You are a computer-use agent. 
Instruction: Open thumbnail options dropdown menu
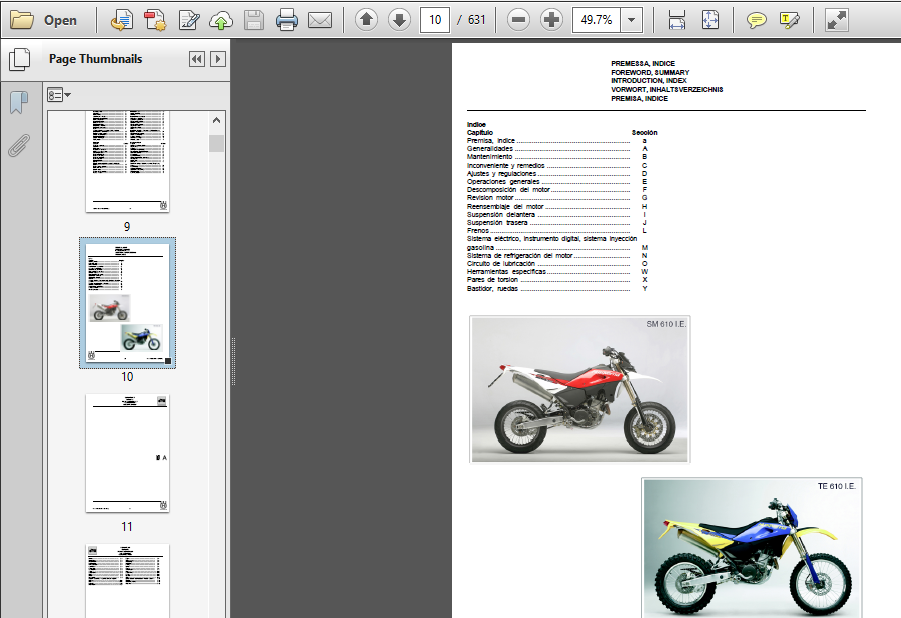[x=59, y=95]
